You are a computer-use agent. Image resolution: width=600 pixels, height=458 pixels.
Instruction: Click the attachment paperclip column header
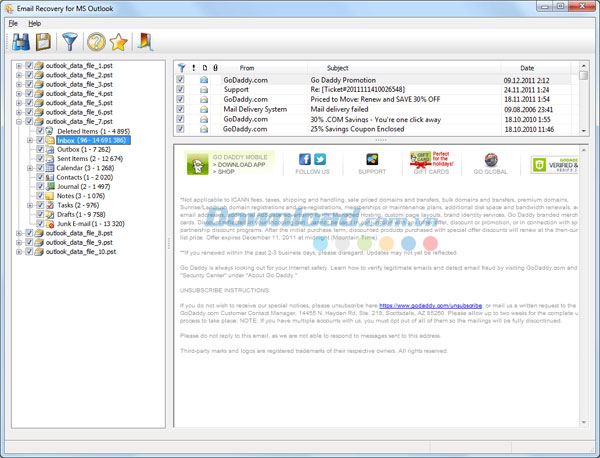[x=215, y=68]
